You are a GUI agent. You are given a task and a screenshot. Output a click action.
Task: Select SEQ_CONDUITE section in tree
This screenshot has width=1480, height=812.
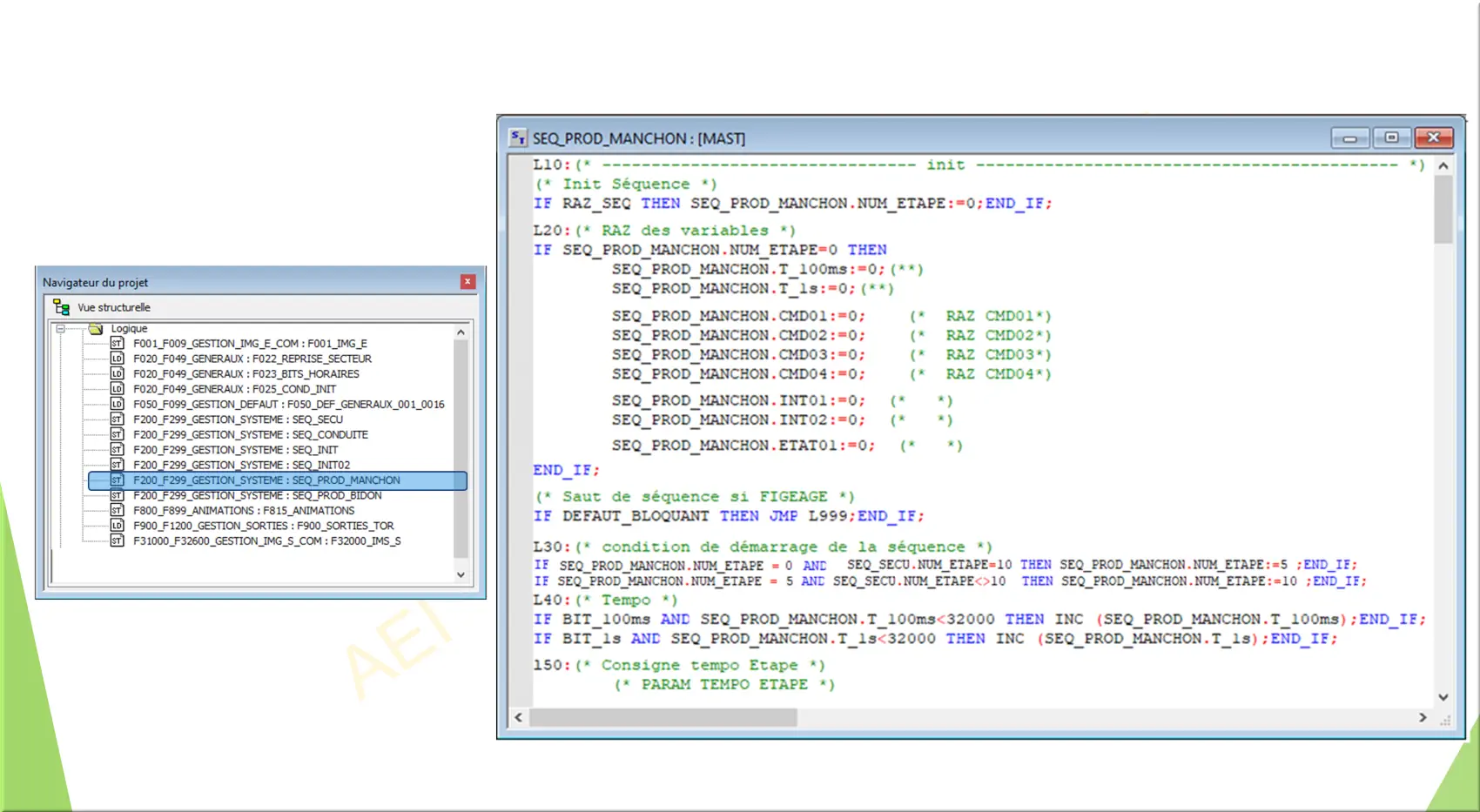click(251, 435)
